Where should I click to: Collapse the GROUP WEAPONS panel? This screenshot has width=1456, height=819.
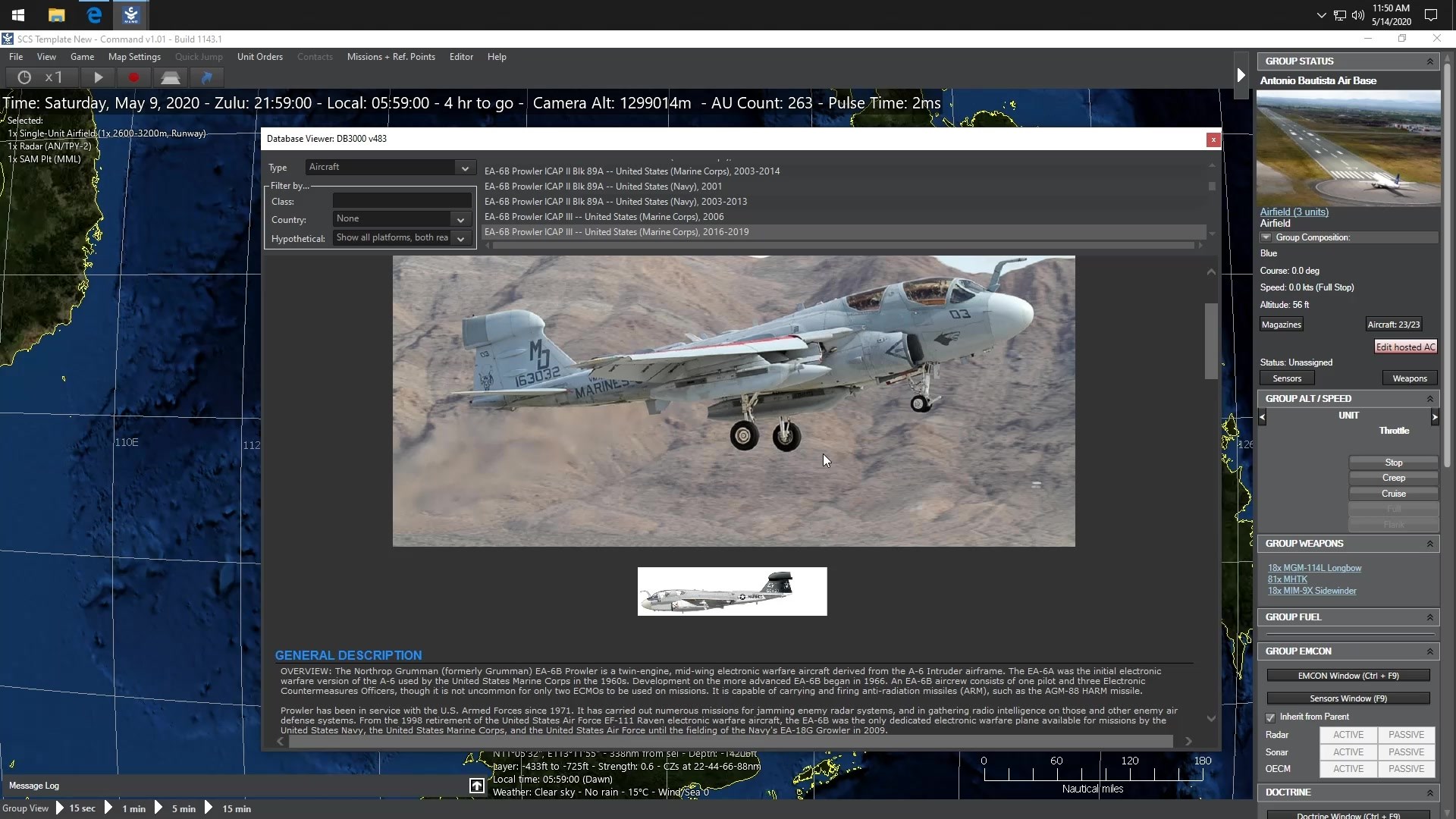click(x=1429, y=544)
